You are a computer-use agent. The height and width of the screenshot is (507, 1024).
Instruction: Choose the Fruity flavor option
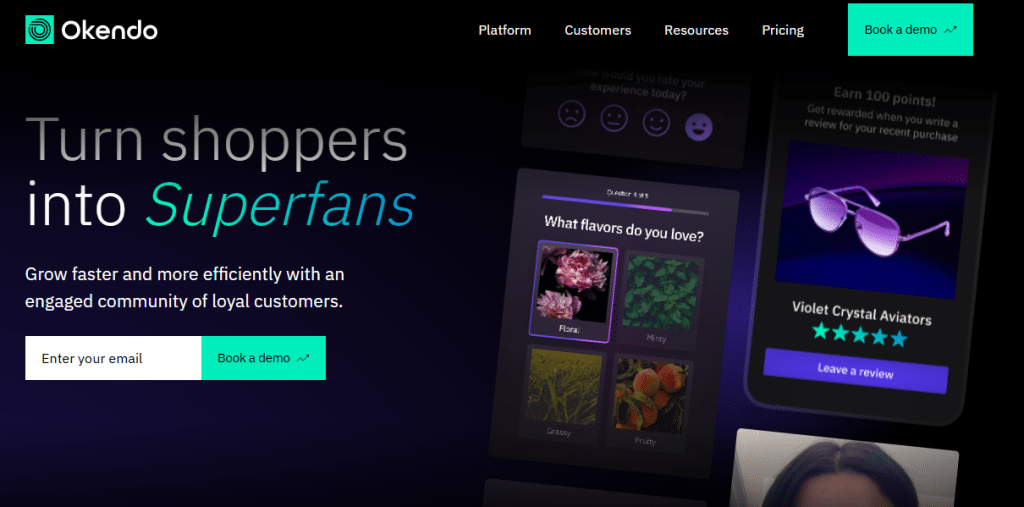(x=648, y=403)
